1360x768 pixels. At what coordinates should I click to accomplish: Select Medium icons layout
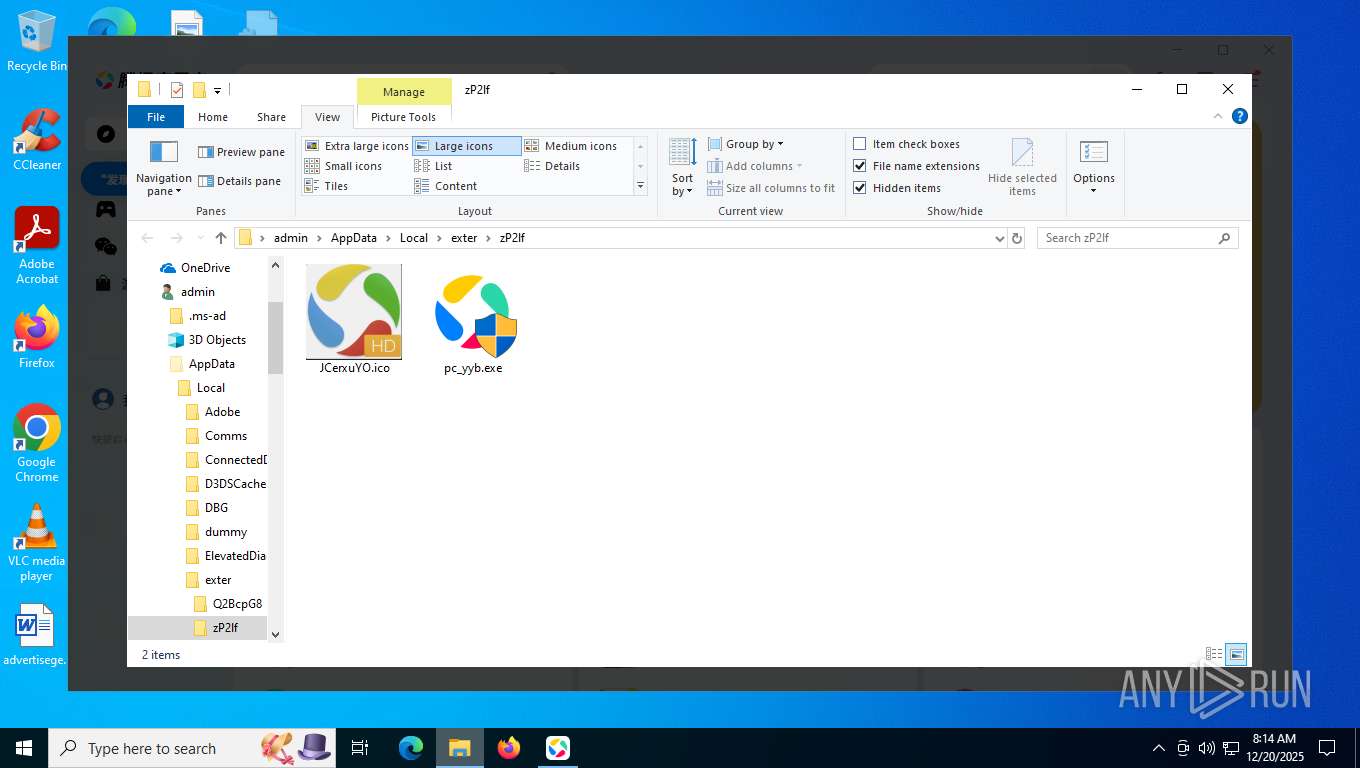(571, 146)
